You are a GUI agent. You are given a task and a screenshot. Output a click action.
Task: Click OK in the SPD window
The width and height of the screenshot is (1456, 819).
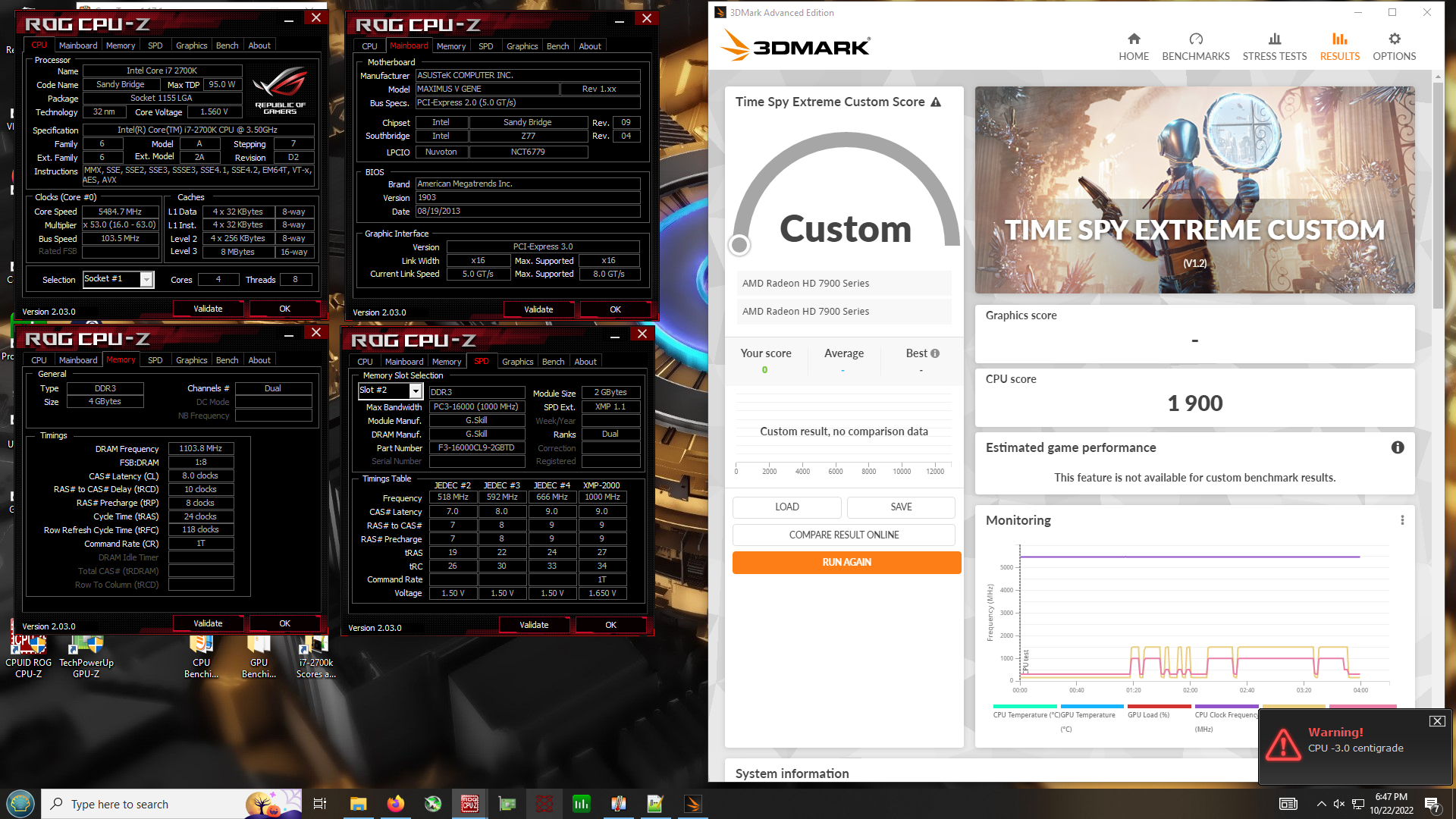(610, 625)
